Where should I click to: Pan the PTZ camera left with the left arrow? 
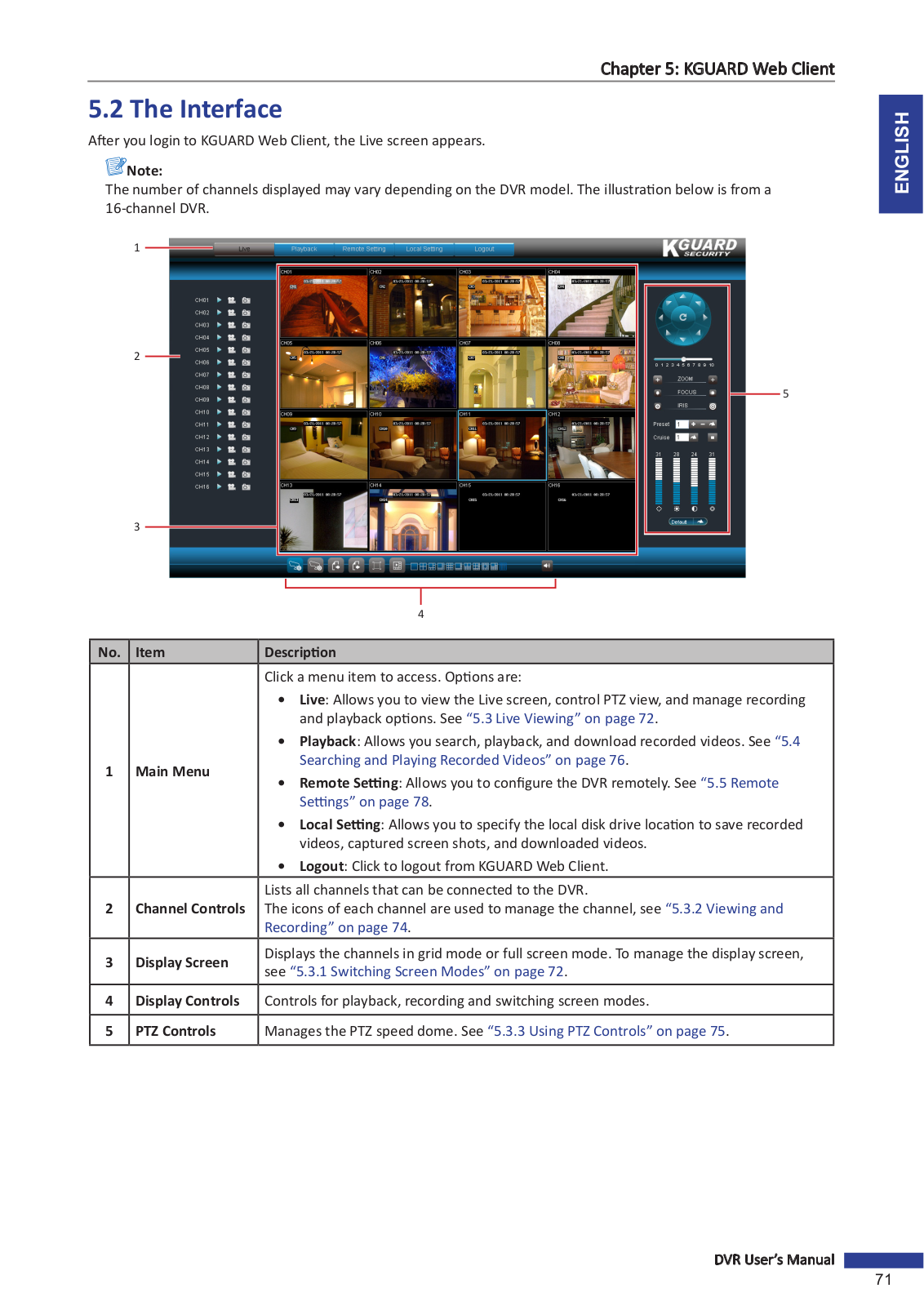[660, 318]
